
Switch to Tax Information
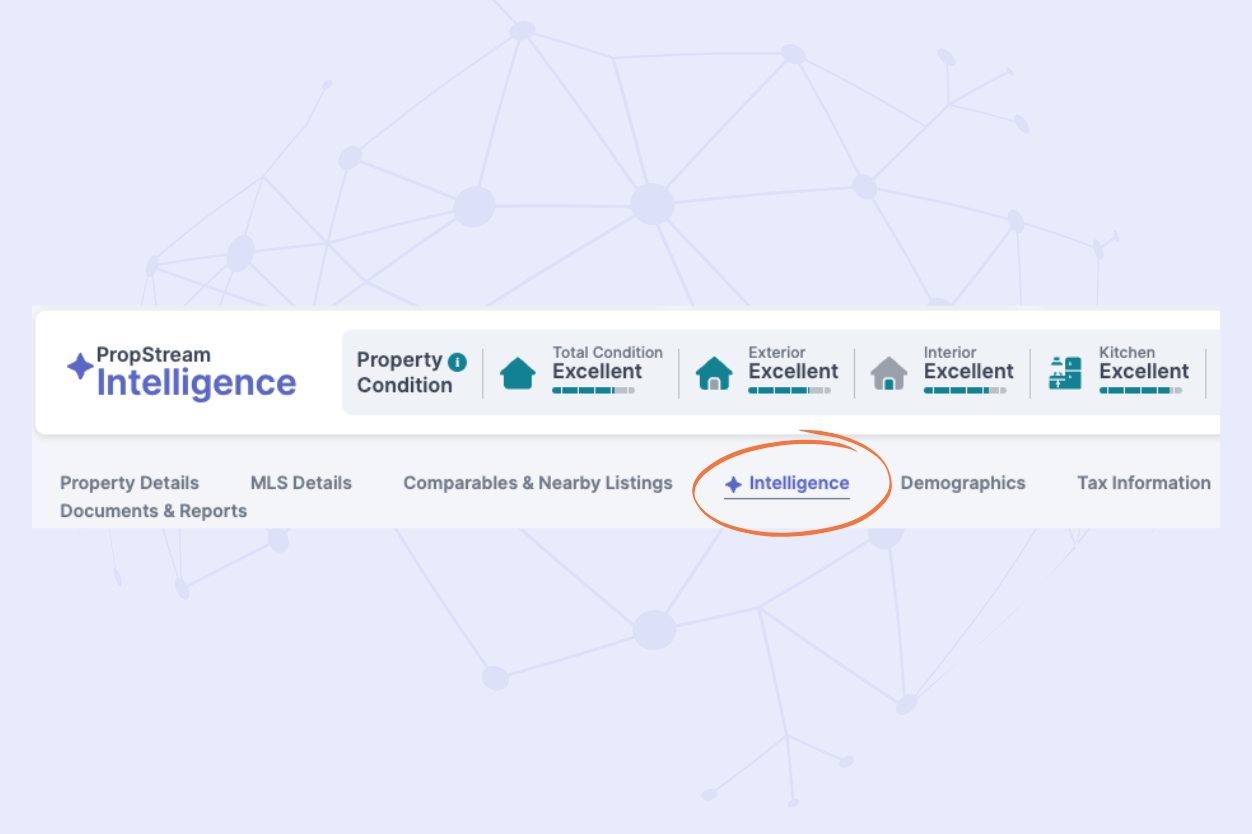(x=1143, y=483)
